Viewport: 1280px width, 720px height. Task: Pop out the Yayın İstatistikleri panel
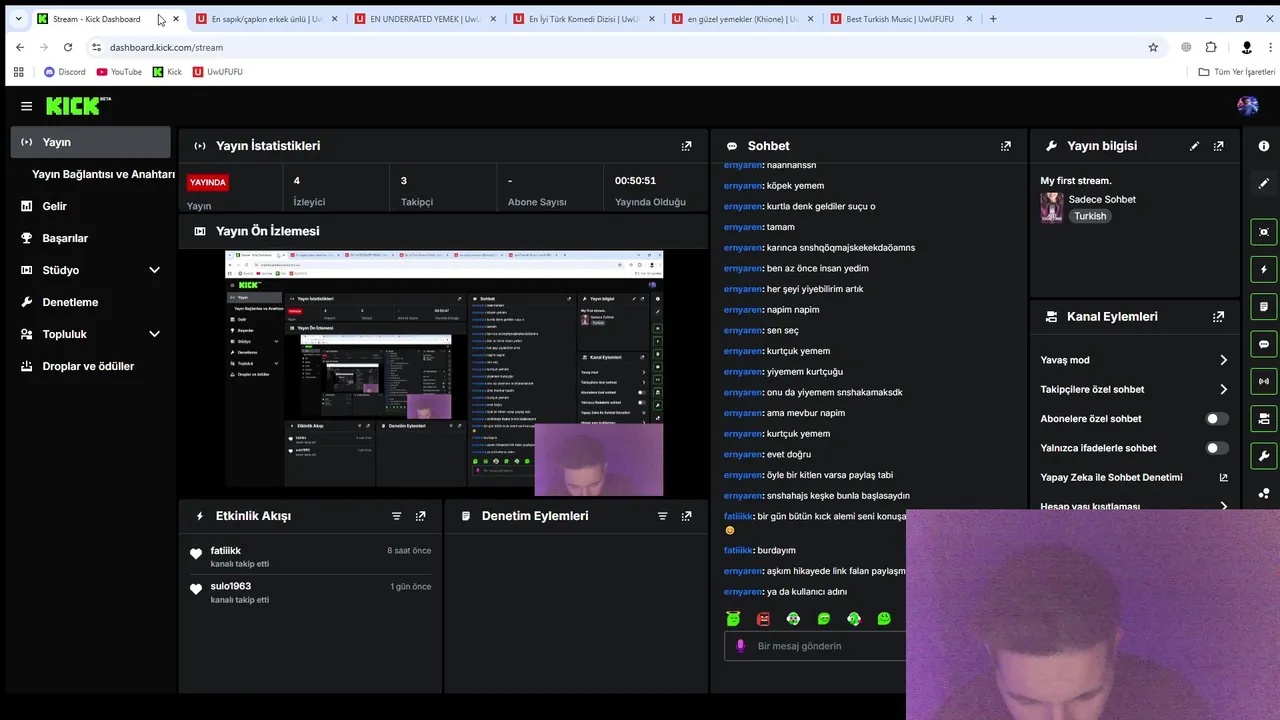point(686,146)
